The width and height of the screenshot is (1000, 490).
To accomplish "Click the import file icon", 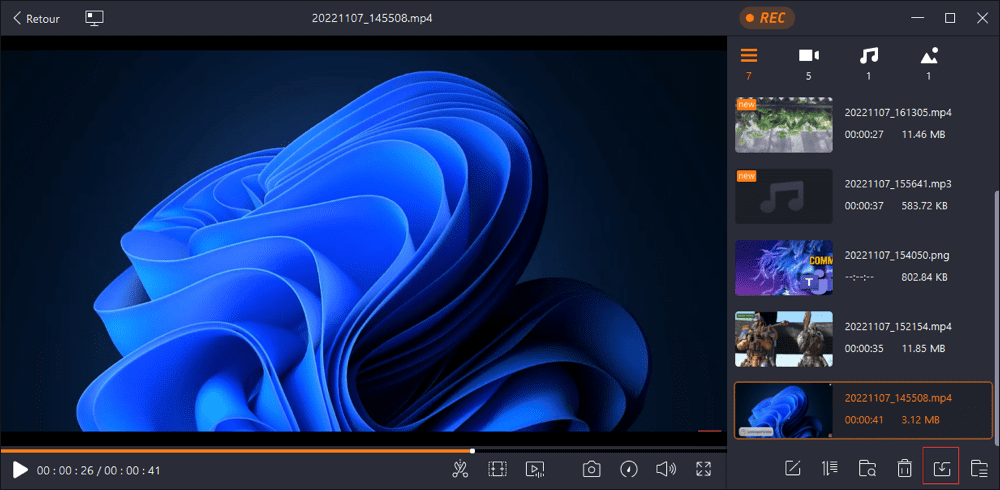I will coord(941,468).
